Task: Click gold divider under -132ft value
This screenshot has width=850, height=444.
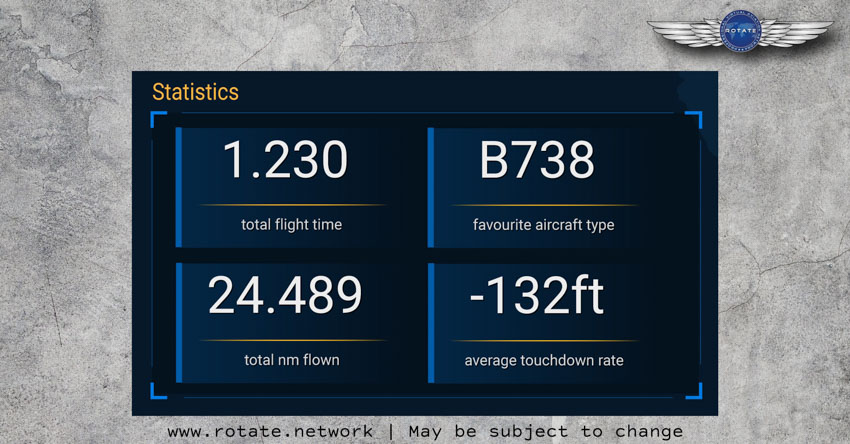Action: coord(544,341)
